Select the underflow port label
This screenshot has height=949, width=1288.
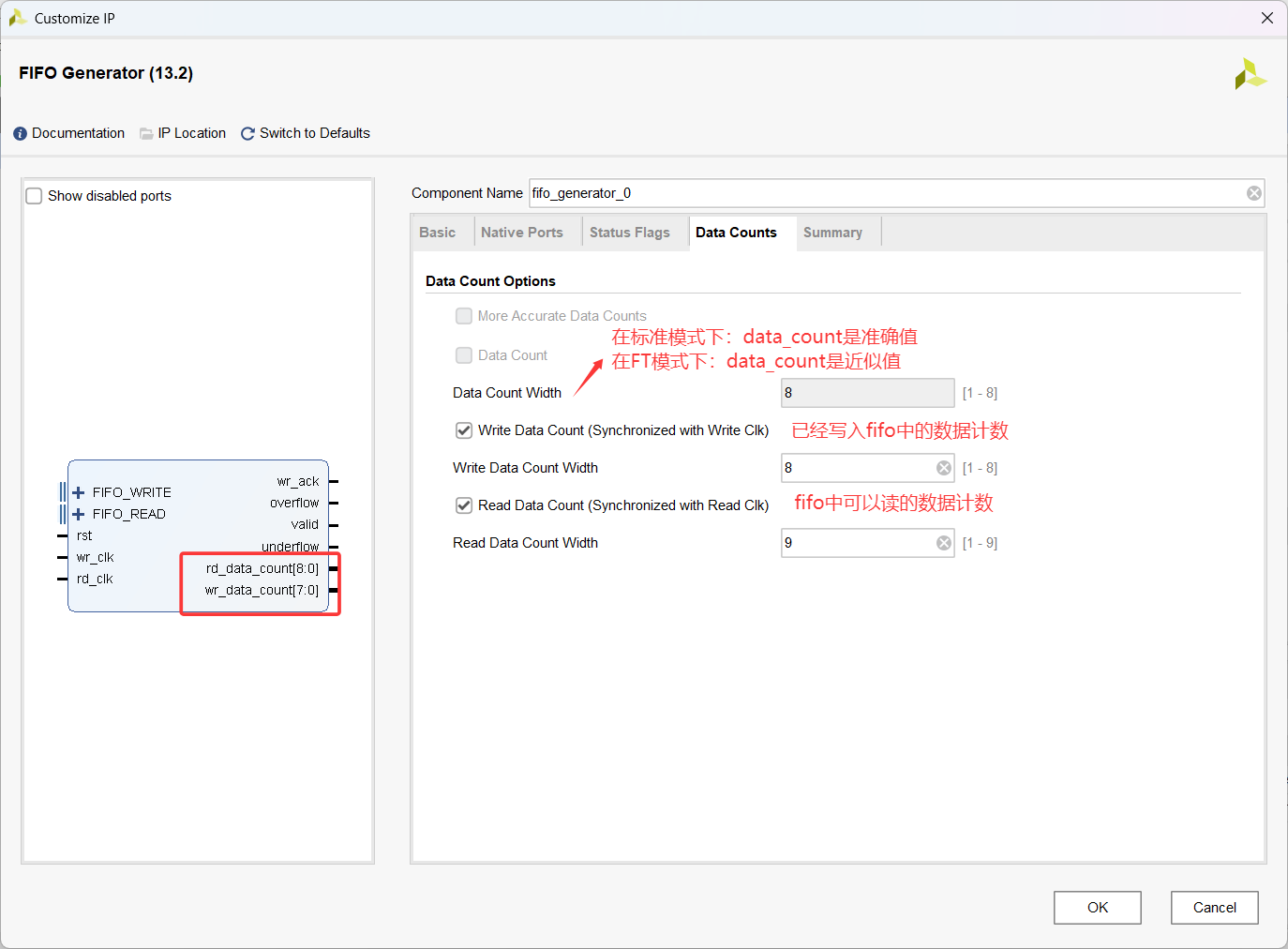pyautogui.click(x=291, y=546)
